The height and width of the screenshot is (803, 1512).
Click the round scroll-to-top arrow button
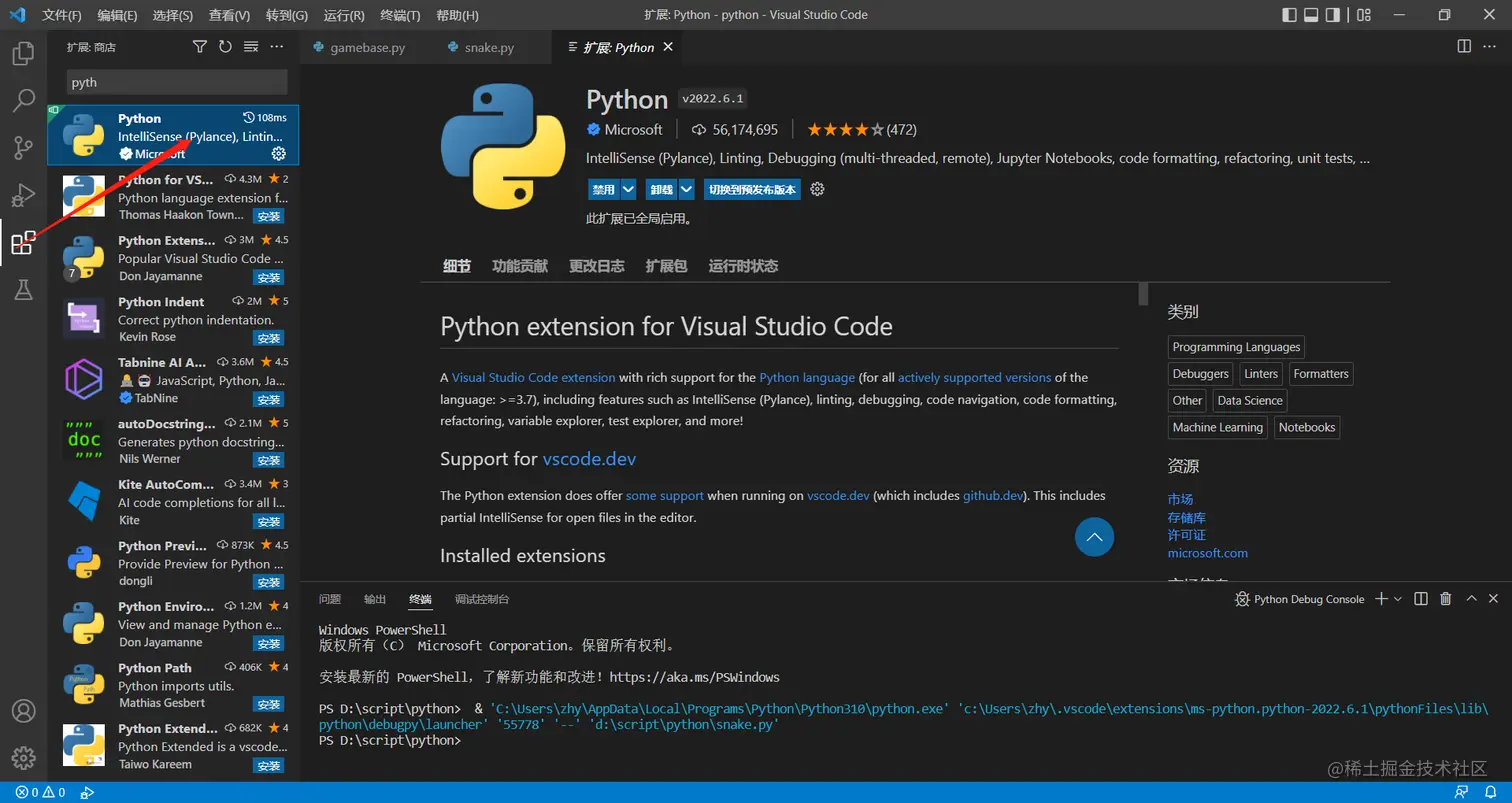pyautogui.click(x=1094, y=537)
